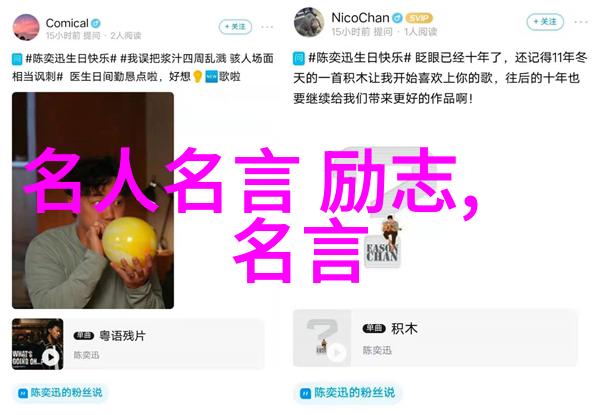Click verified badge next to Comical
The height and width of the screenshot is (415, 600).
(96, 23)
